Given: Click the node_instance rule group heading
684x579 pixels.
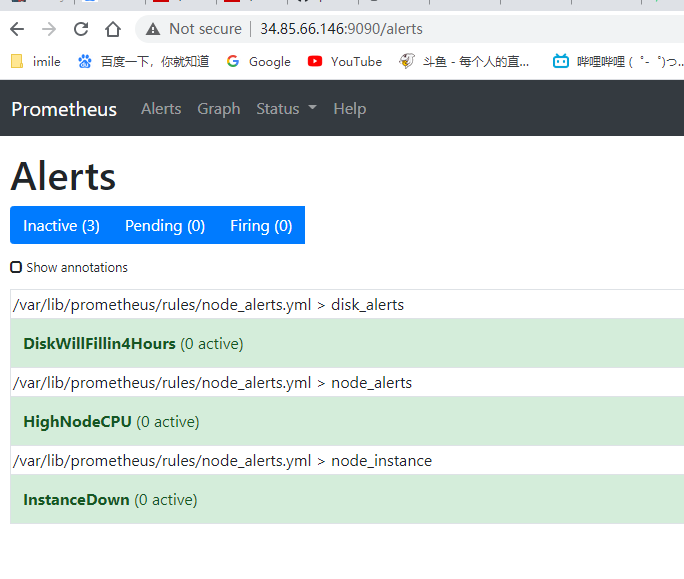Looking at the screenshot, I should click(222, 461).
